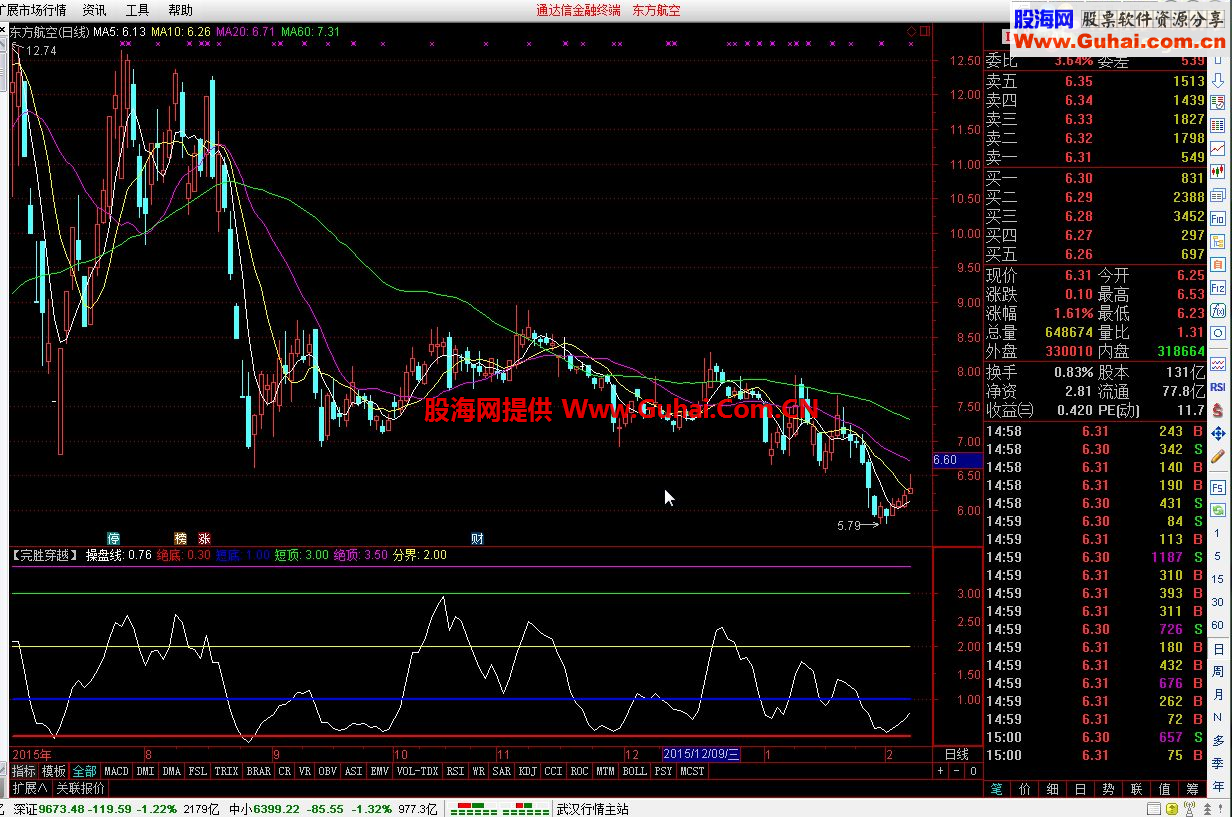The height and width of the screenshot is (817, 1232).
Task: Select the 全部 indicators tab
Action: [85, 771]
